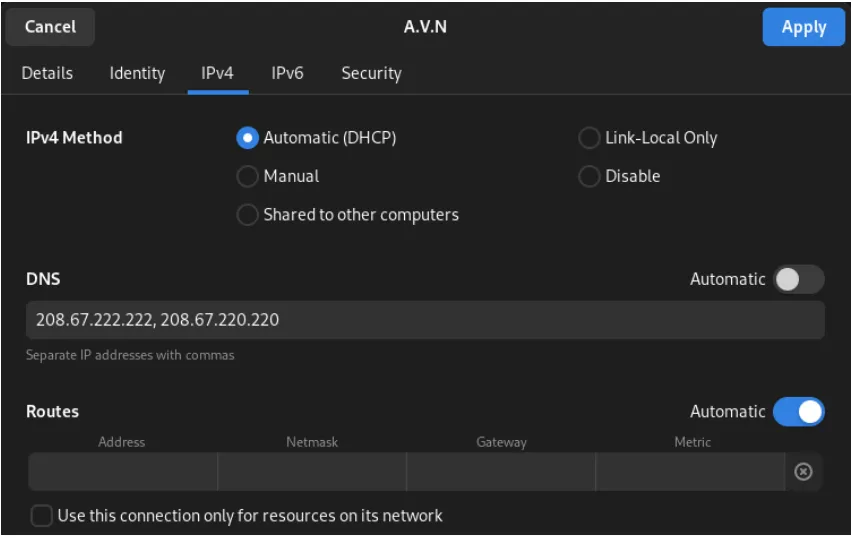Click the route Netmask input field
851x538 pixels.
tap(311, 472)
